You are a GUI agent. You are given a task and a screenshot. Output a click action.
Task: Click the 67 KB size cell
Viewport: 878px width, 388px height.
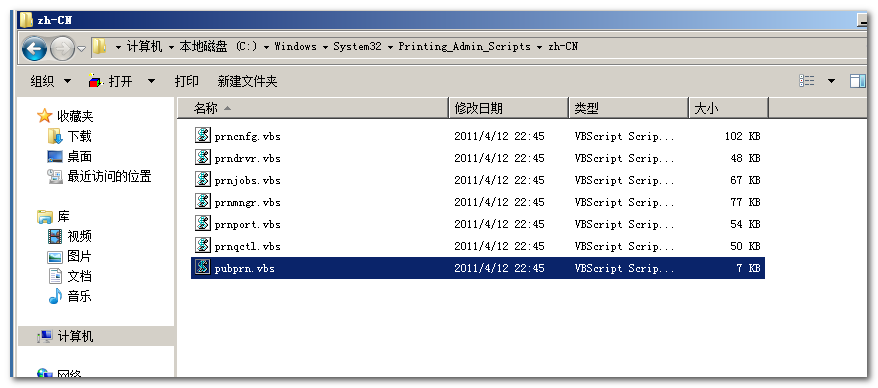pyautogui.click(x=745, y=180)
